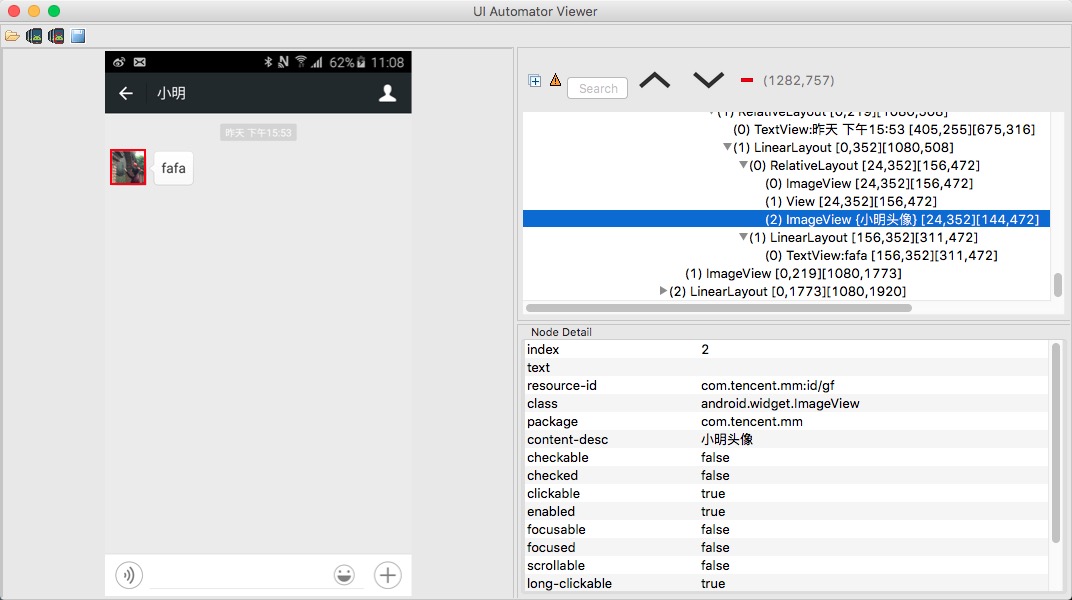This screenshot has height=600, width=1072.
Task: Go to next search result (down chevron)
Action: point(708,81)
